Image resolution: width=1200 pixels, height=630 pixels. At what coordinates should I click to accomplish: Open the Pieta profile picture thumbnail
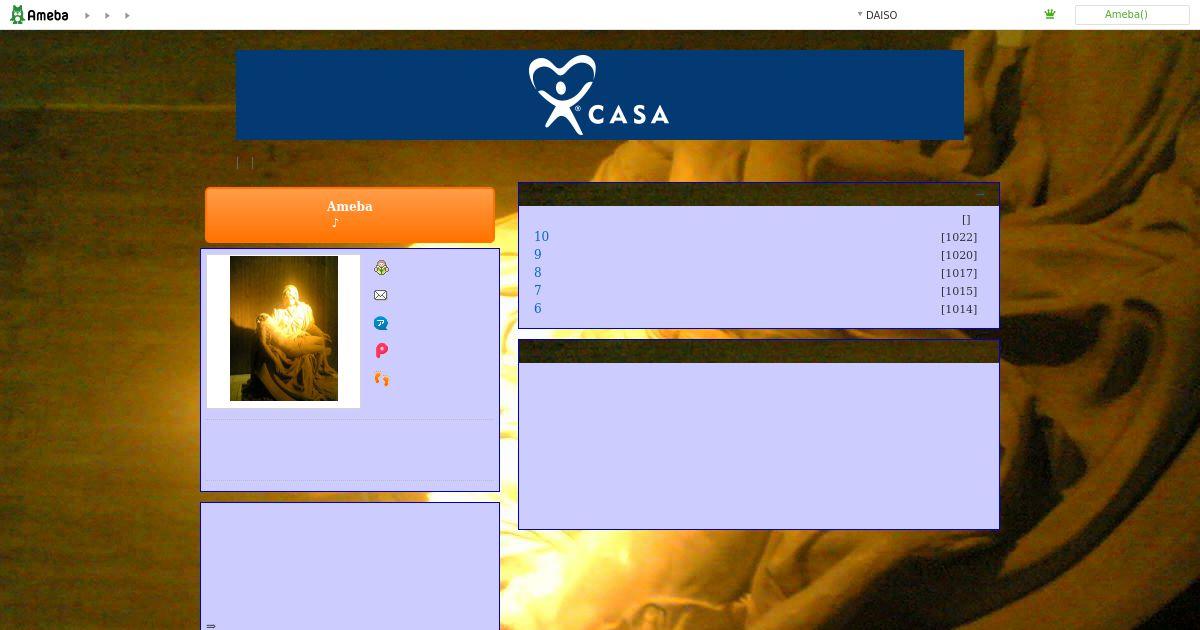pos(284,329)
